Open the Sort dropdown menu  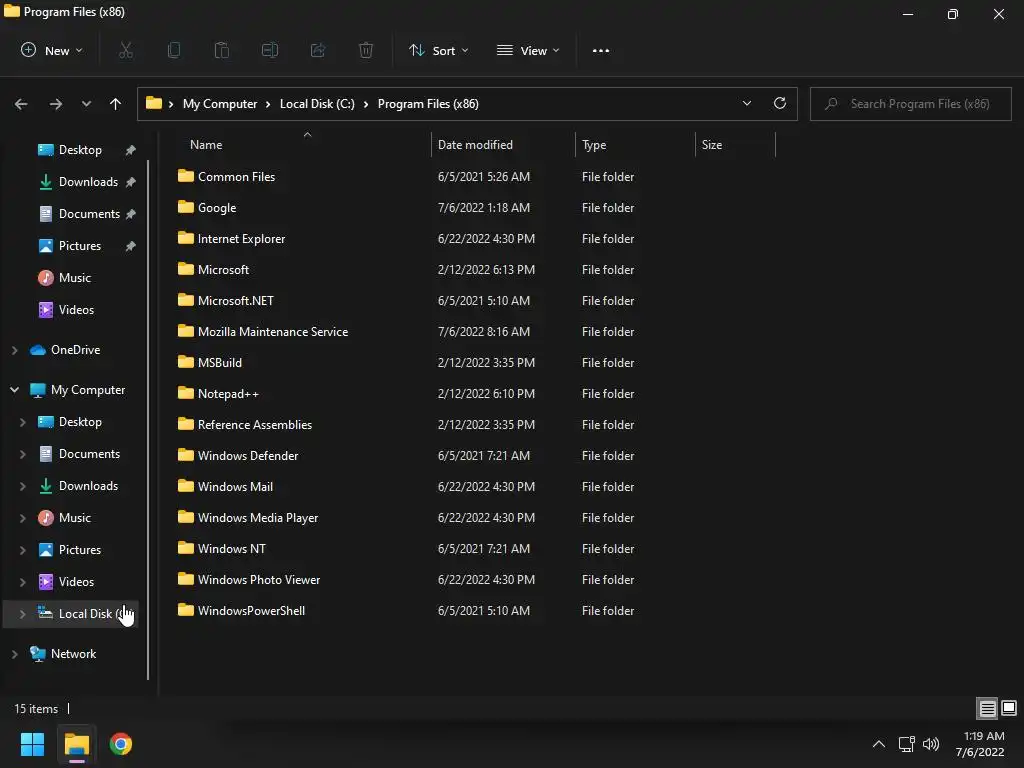(x=438, y=50)
